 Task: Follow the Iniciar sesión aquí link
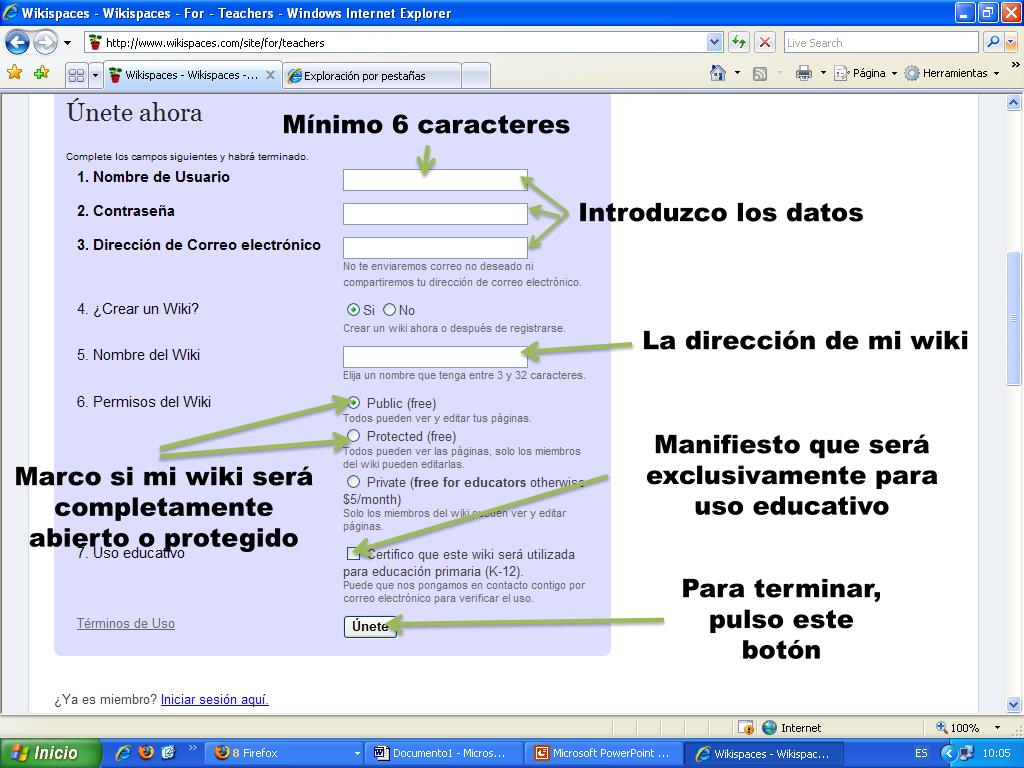(x=215, y=699)
